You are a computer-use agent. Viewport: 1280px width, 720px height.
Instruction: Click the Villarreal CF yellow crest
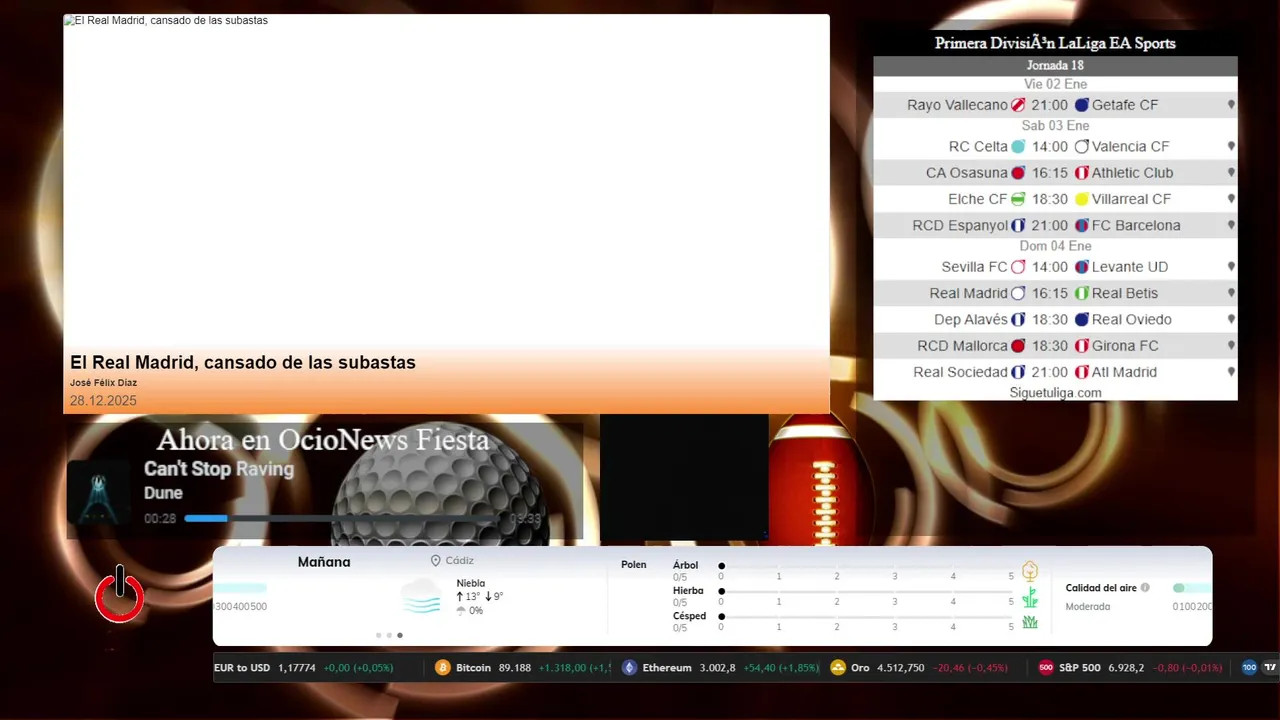coord(1081,199)
